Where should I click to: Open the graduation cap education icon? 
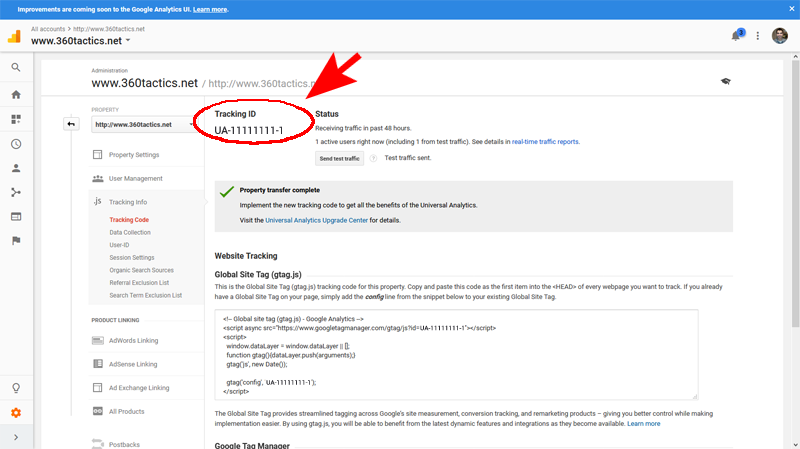tap(726, 81)
